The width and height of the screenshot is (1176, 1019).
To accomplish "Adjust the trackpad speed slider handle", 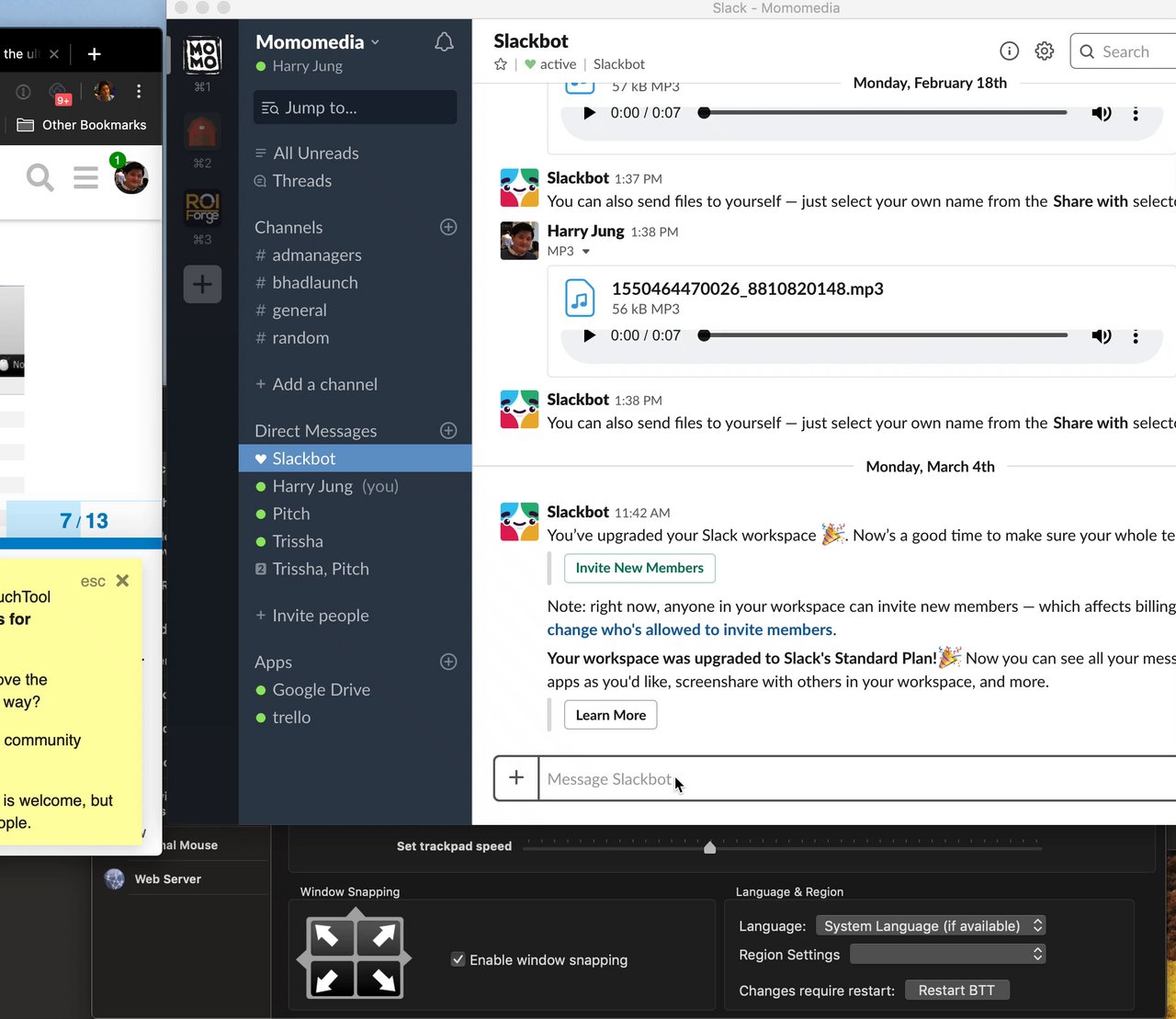I will pos(709,847).
